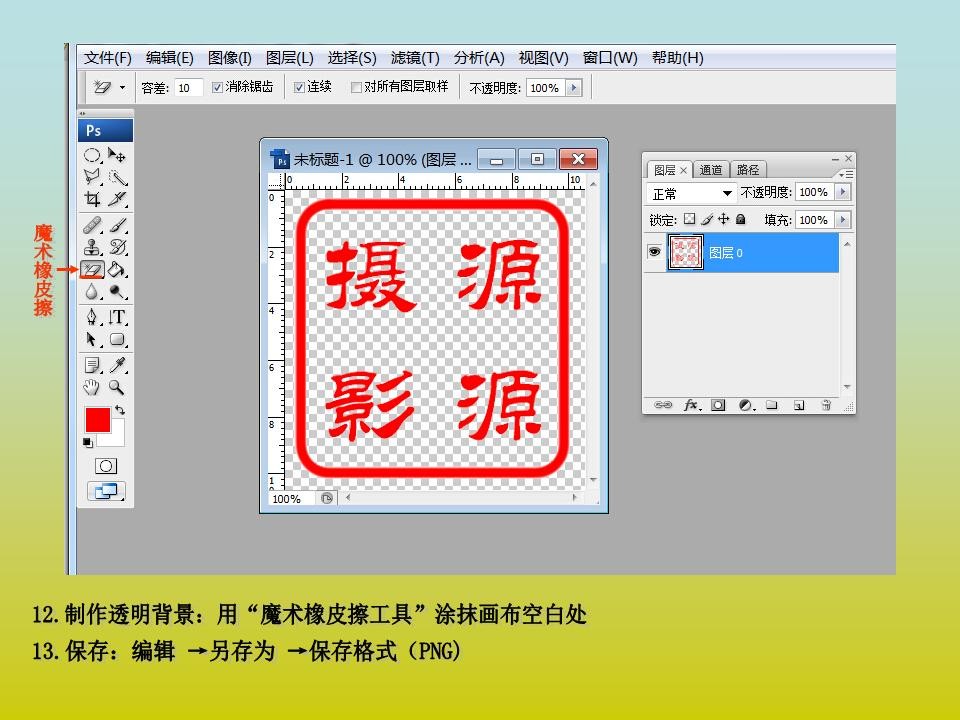Activate the Healing Brush tool

coord(92,226)
